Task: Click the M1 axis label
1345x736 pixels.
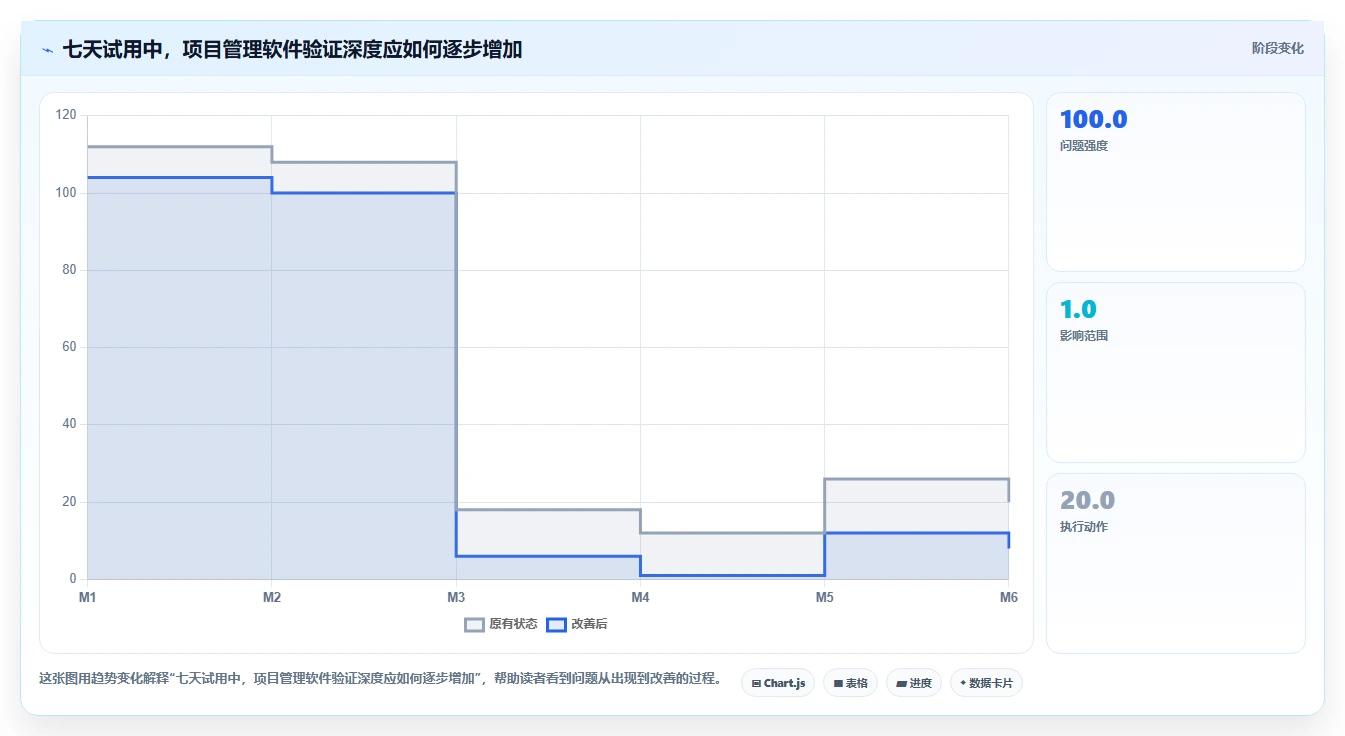Action: [87, 597]
